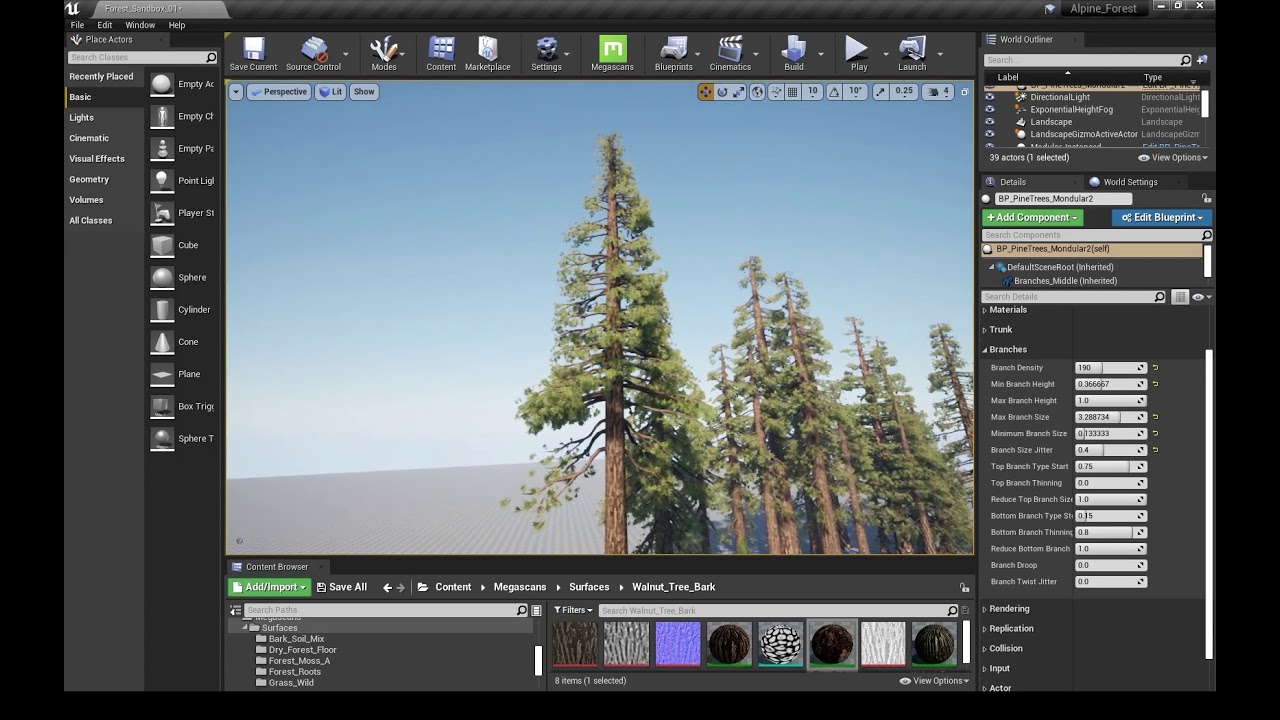The image size is (1280, 720).
Task: Select the Forest_Roots folder
Action: click(294, 672)
